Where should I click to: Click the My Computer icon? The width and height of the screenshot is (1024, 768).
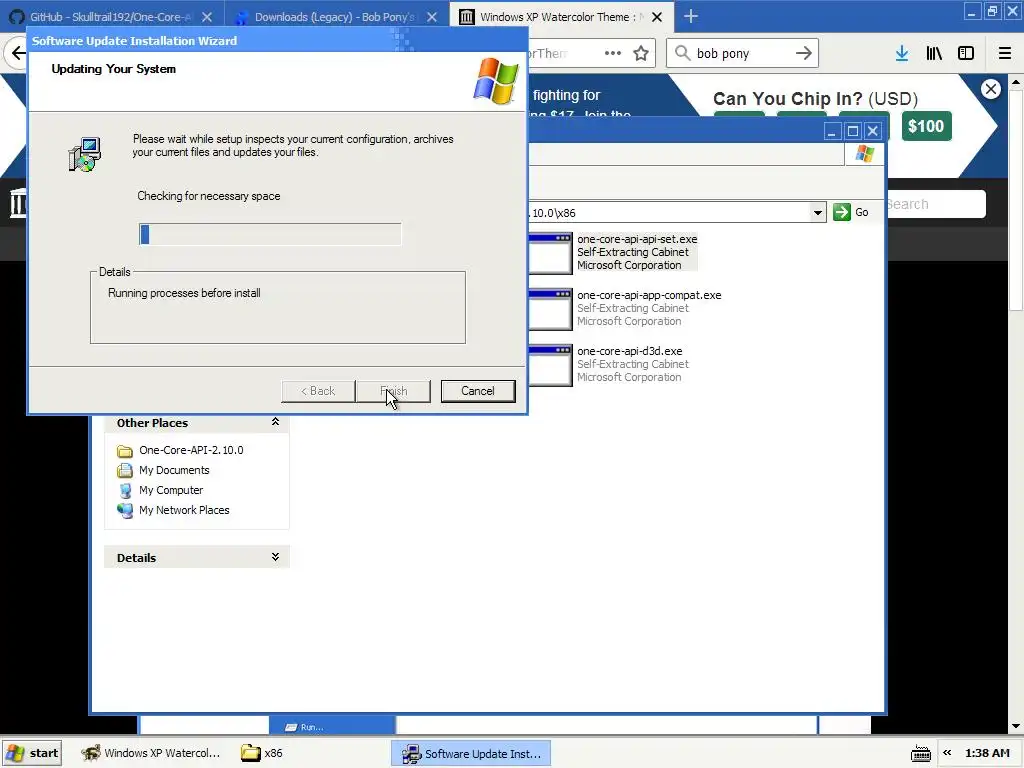pos(125,490)
